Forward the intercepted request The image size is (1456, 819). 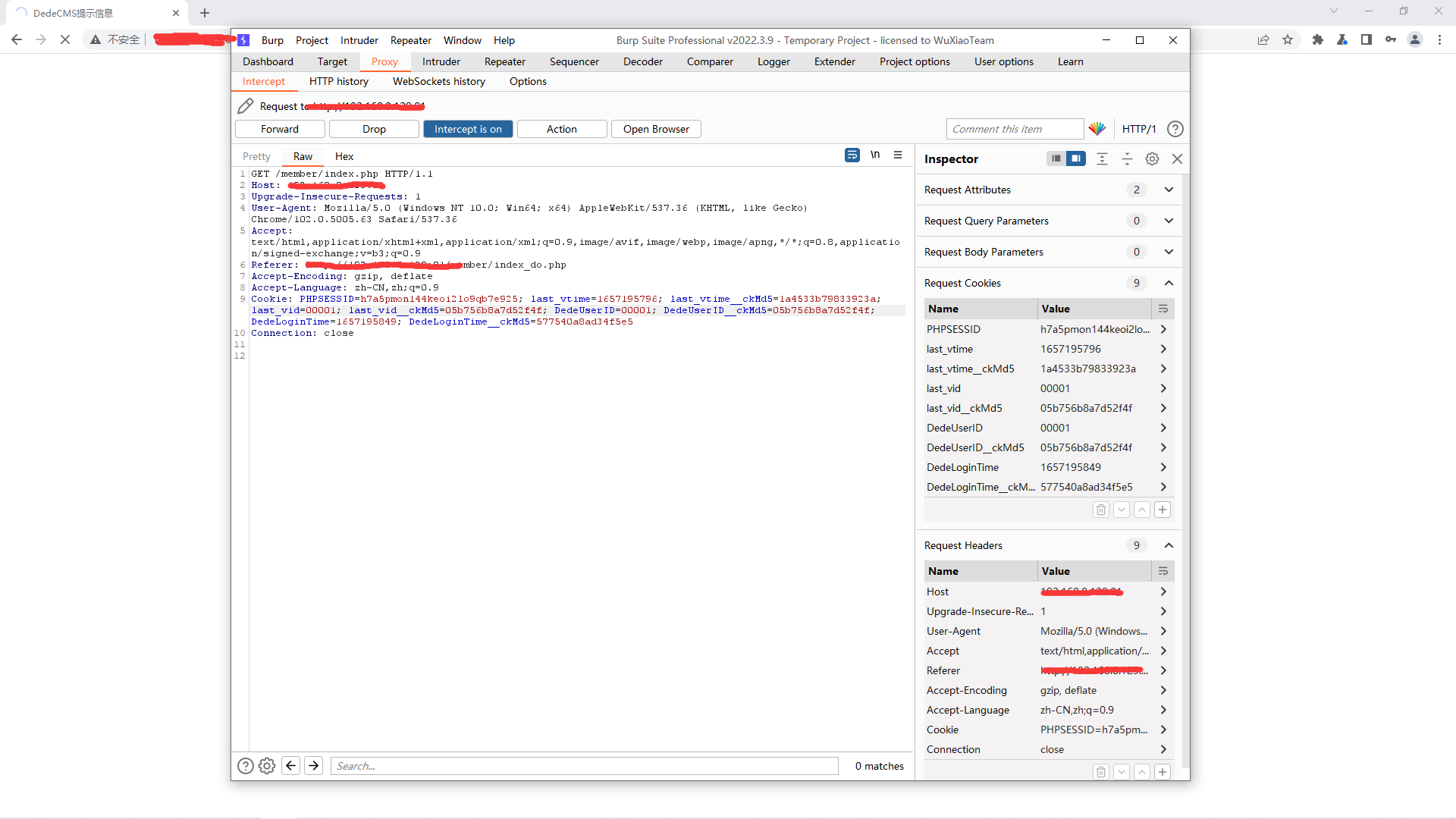(x=280, y=129)
